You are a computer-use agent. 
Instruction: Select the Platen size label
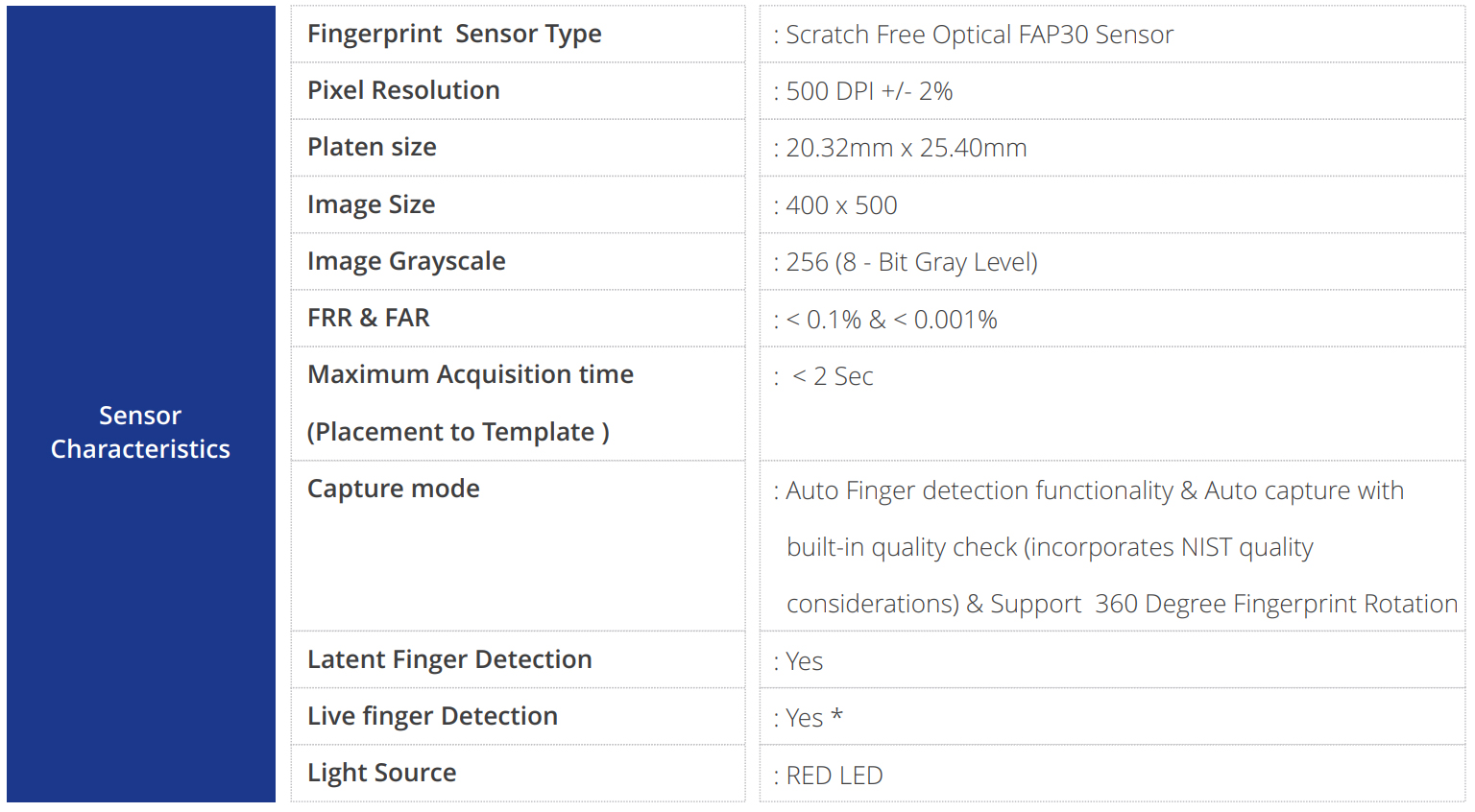[372, 148]
